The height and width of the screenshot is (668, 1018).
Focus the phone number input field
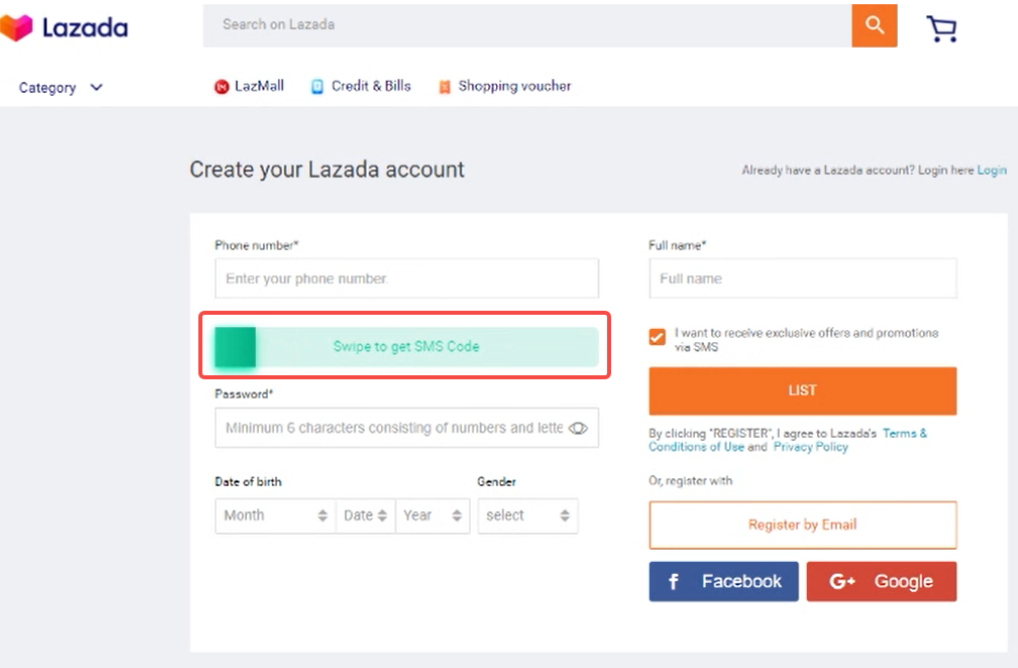point(406,279)
